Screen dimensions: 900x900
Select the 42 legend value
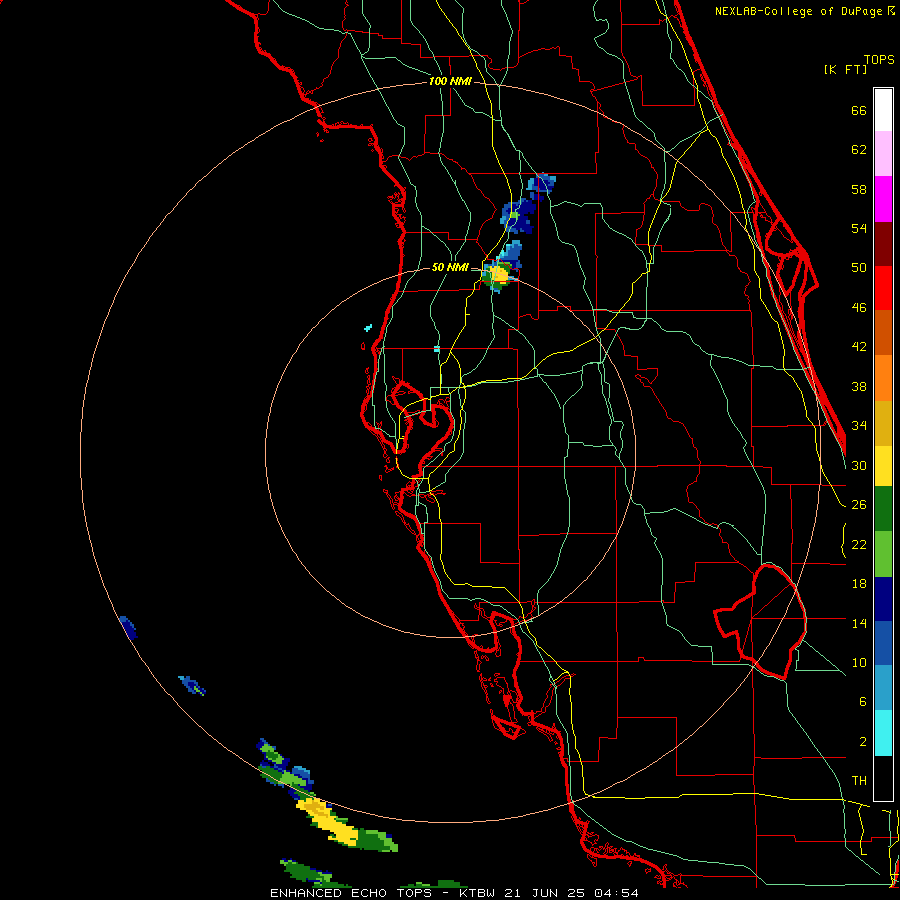tap(859, 347)
